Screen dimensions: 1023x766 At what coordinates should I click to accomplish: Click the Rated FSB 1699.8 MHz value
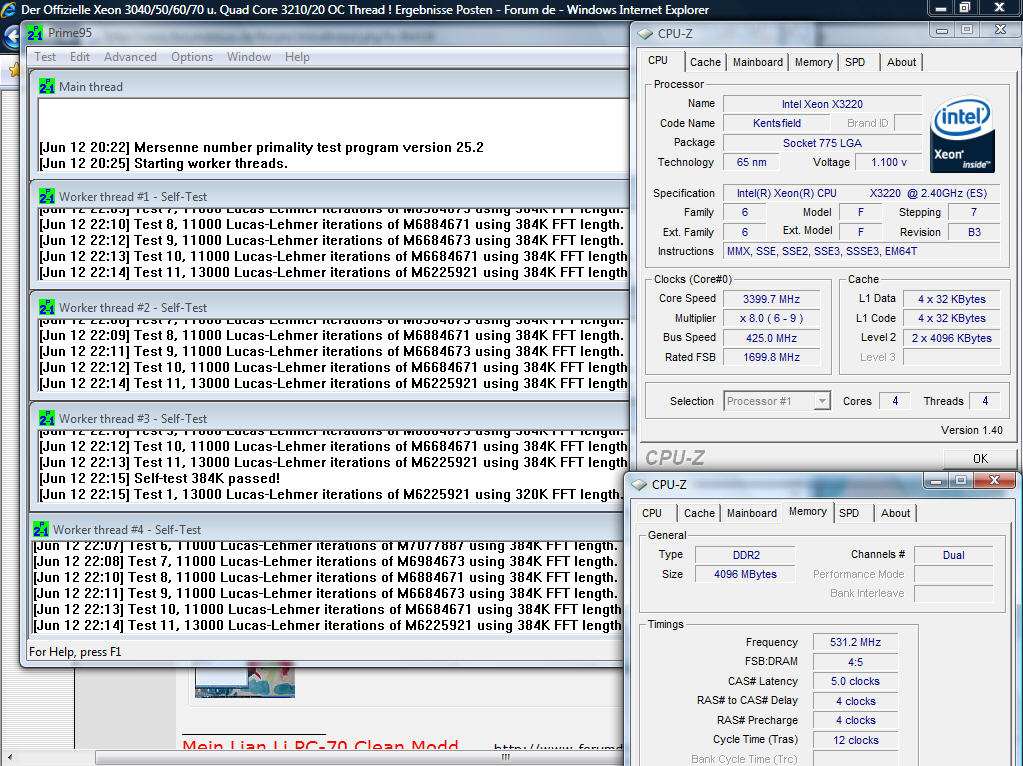pyautogui.click(x=771, y=357)
